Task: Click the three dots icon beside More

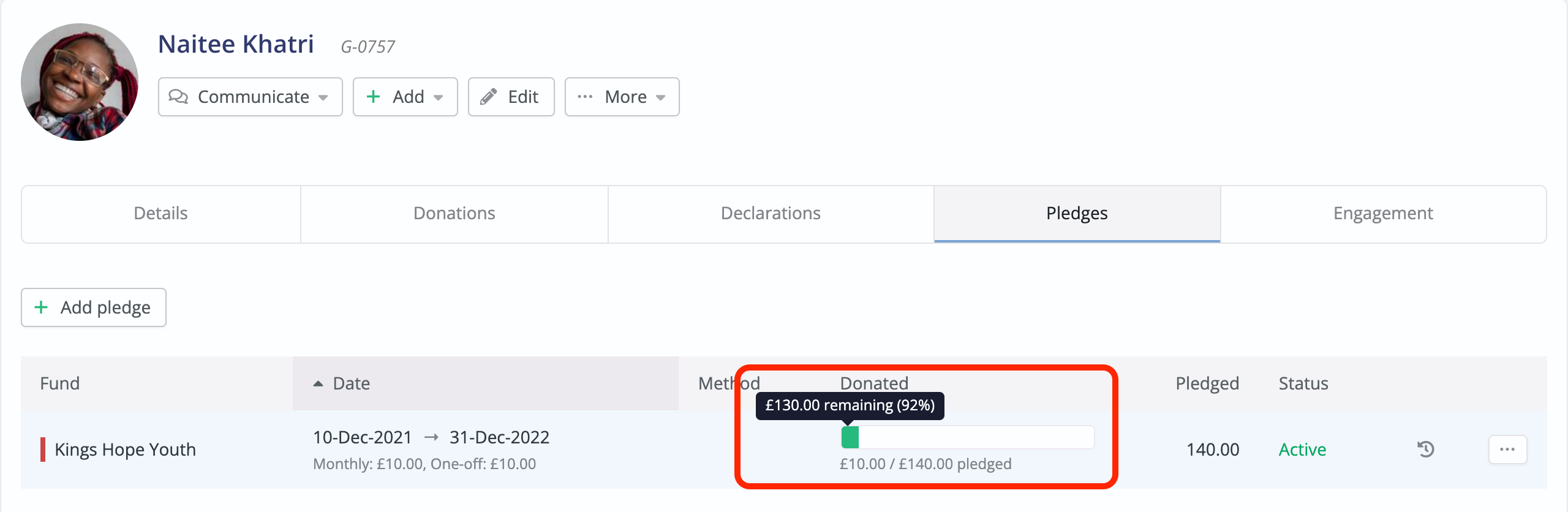Action: pos(585,97)
